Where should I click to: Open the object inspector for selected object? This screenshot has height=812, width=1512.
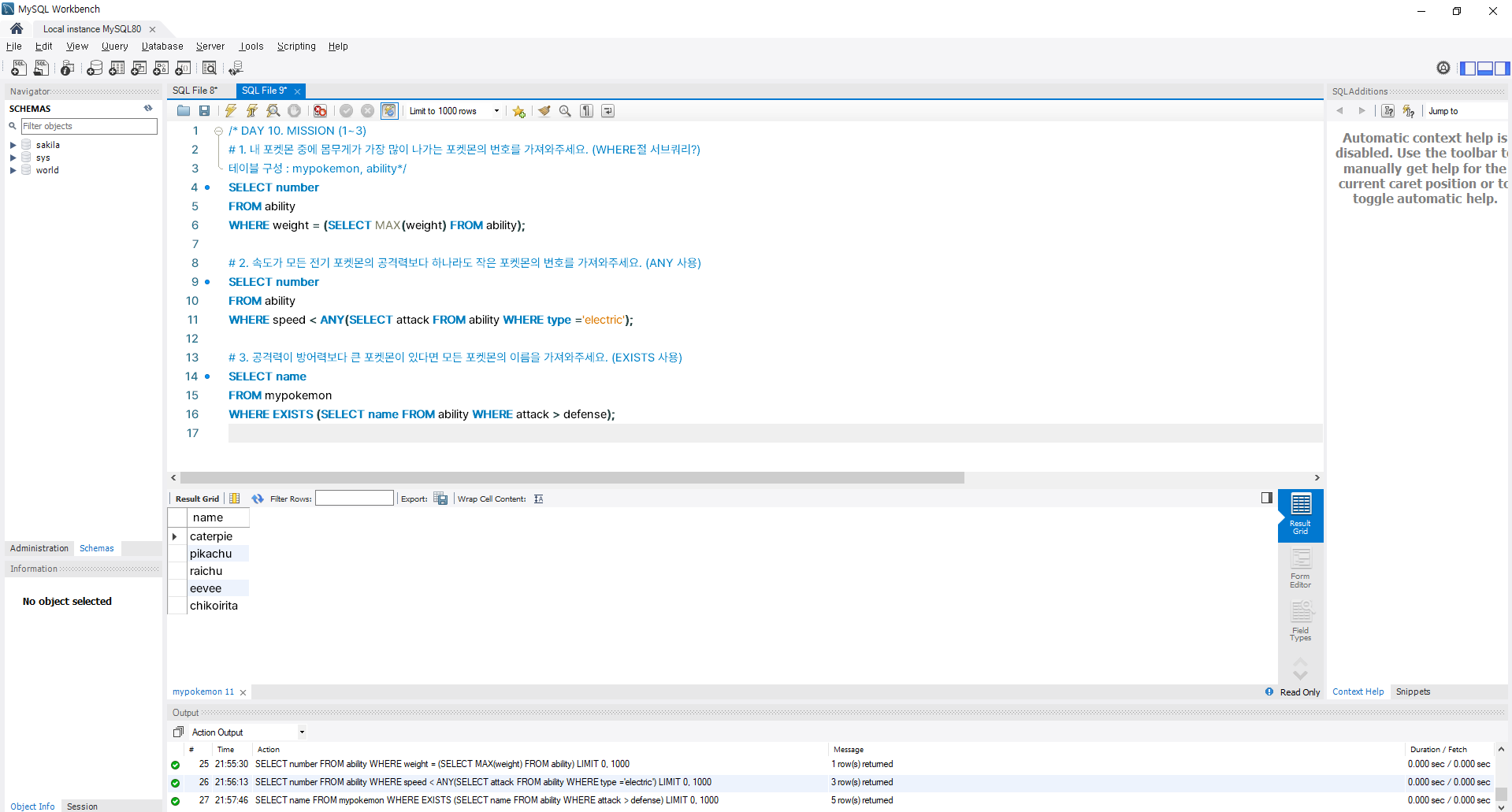[x=68, y=69]
